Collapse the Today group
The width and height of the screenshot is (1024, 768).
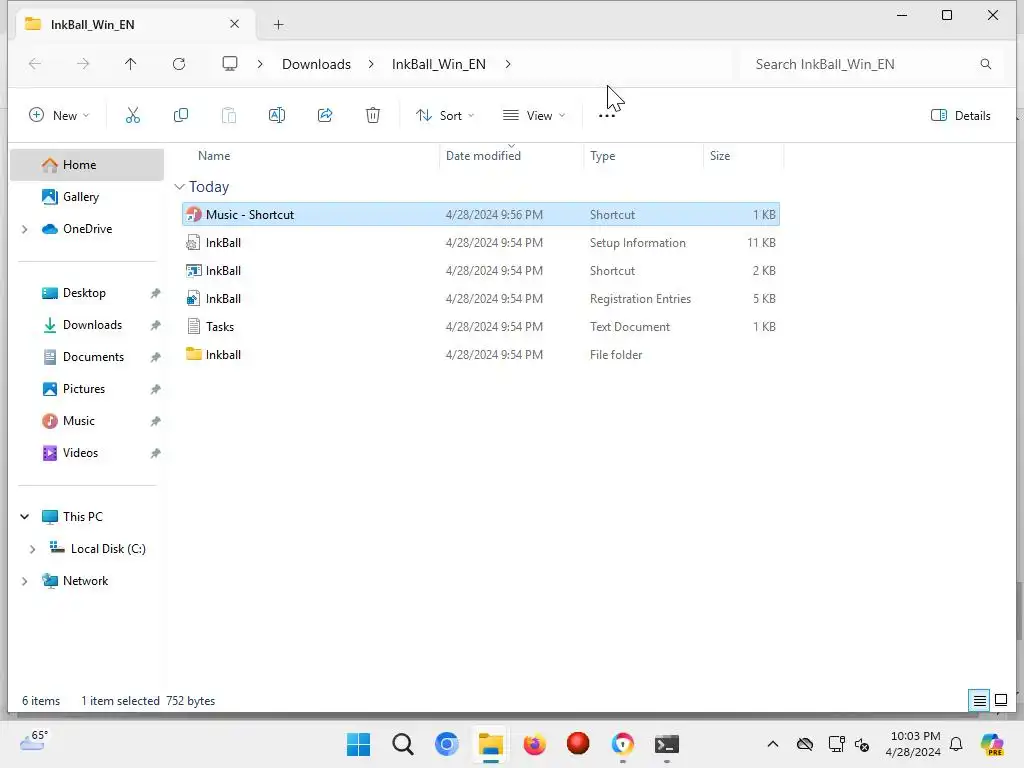[x=180, y=187]
